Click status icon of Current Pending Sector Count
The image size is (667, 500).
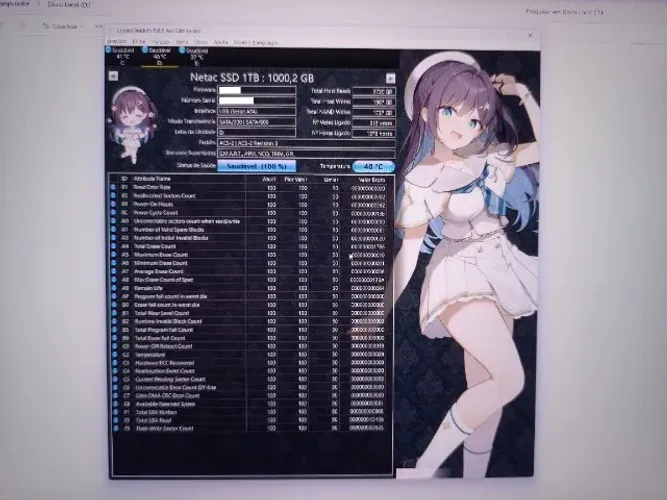[x=115, y=379]
